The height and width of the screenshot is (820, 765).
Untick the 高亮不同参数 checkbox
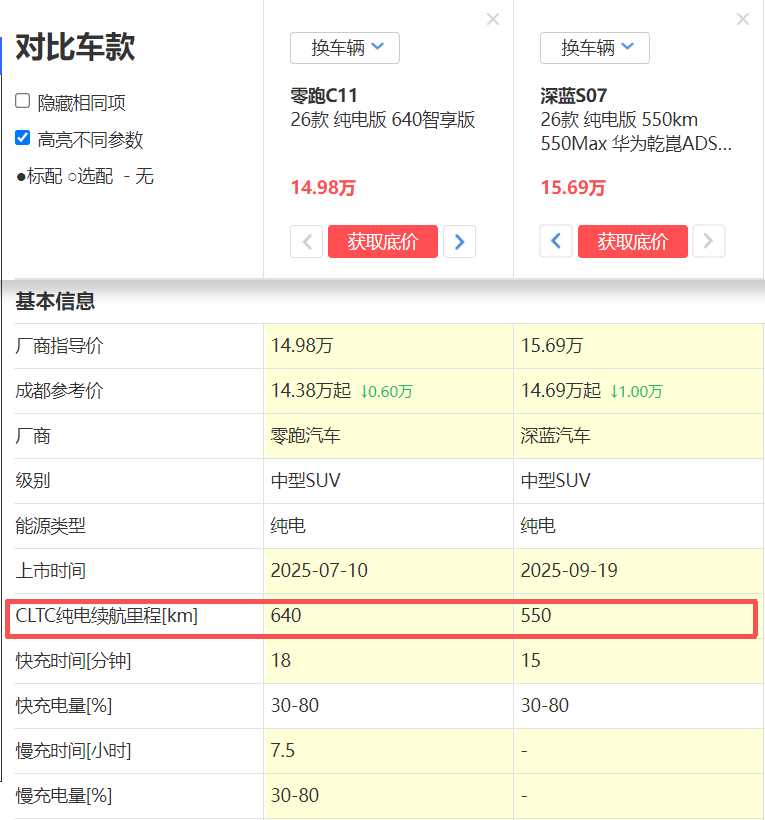pos(22,138)
